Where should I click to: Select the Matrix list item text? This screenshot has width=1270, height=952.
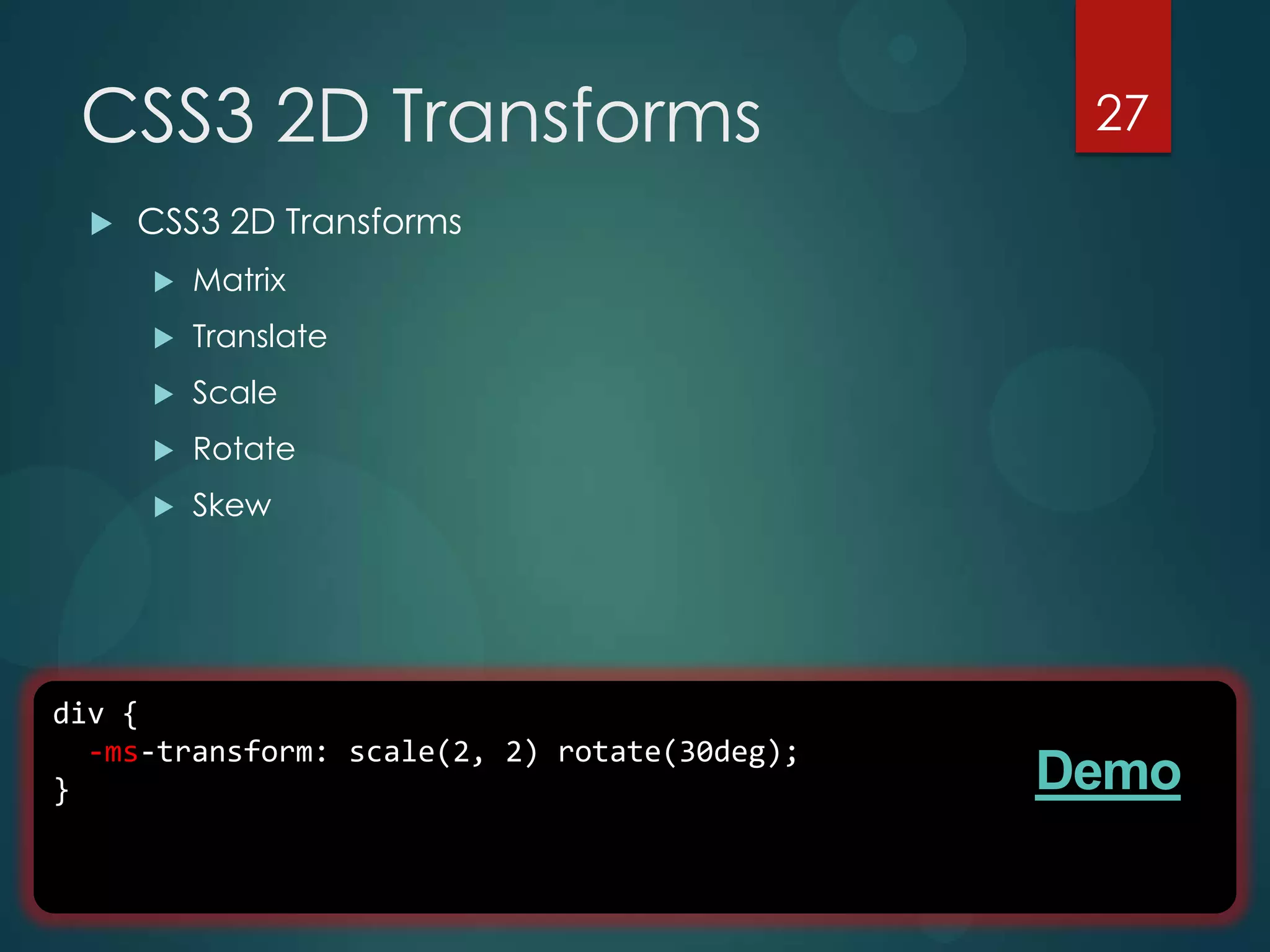point(239,280)
